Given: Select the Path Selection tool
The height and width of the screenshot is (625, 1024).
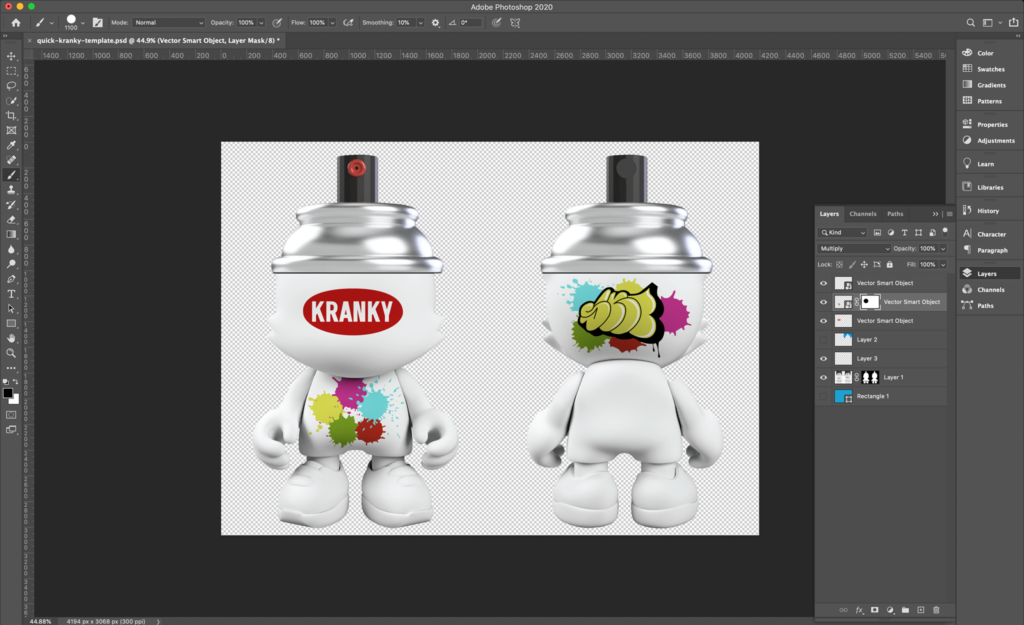Looking at the screenshot, I should pos(11,308).
